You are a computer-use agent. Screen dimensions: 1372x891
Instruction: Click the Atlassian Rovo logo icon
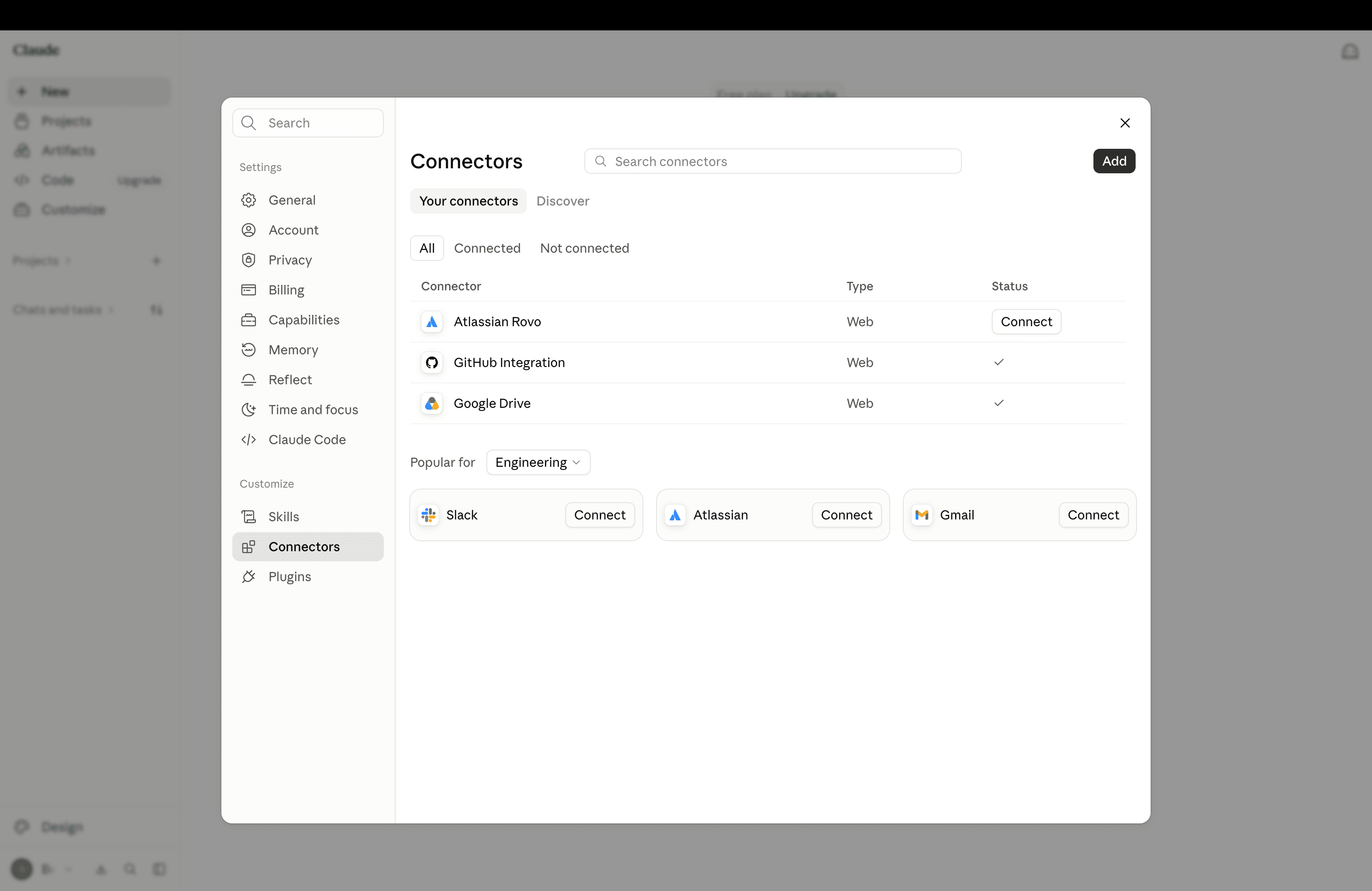coord(432,322)
